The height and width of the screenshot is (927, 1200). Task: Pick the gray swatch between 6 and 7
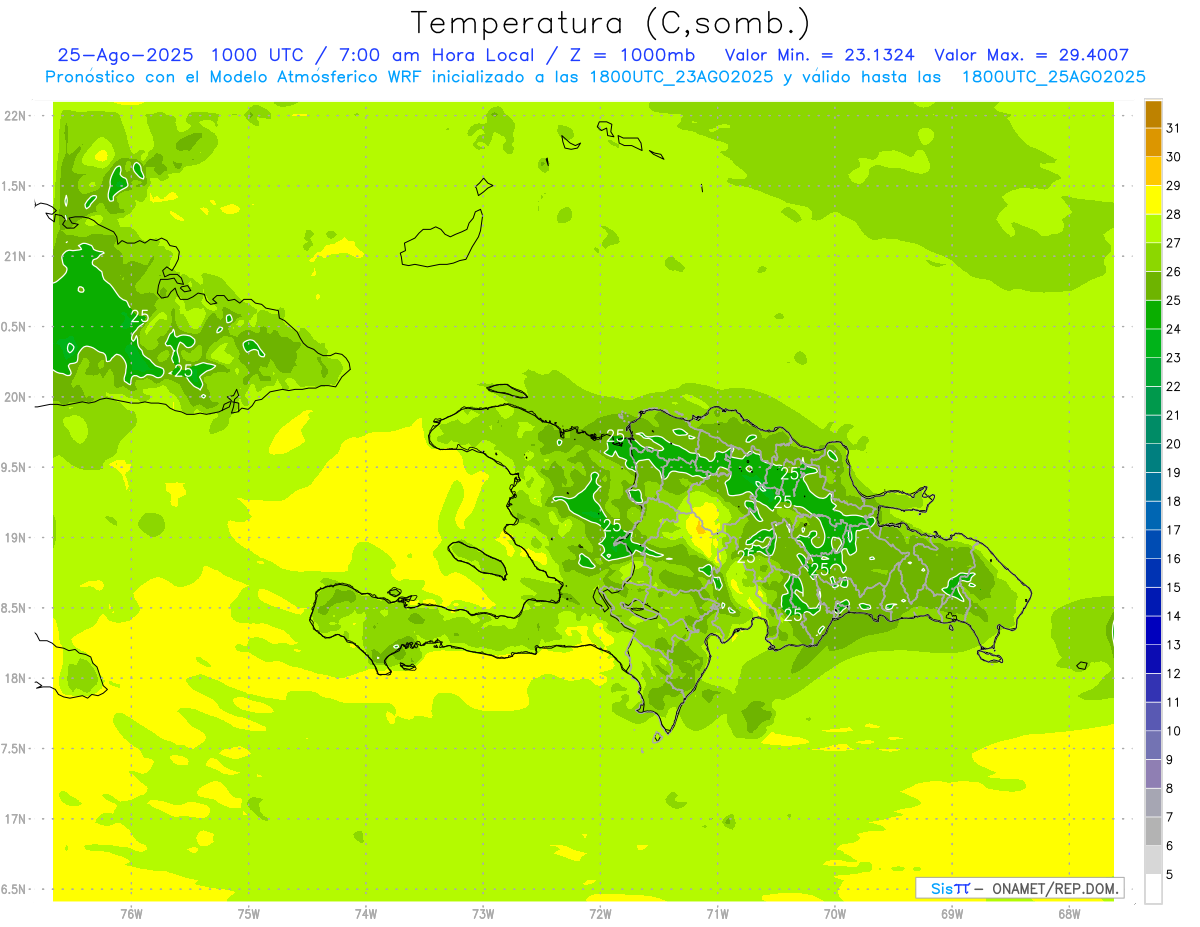[1153, 831]
